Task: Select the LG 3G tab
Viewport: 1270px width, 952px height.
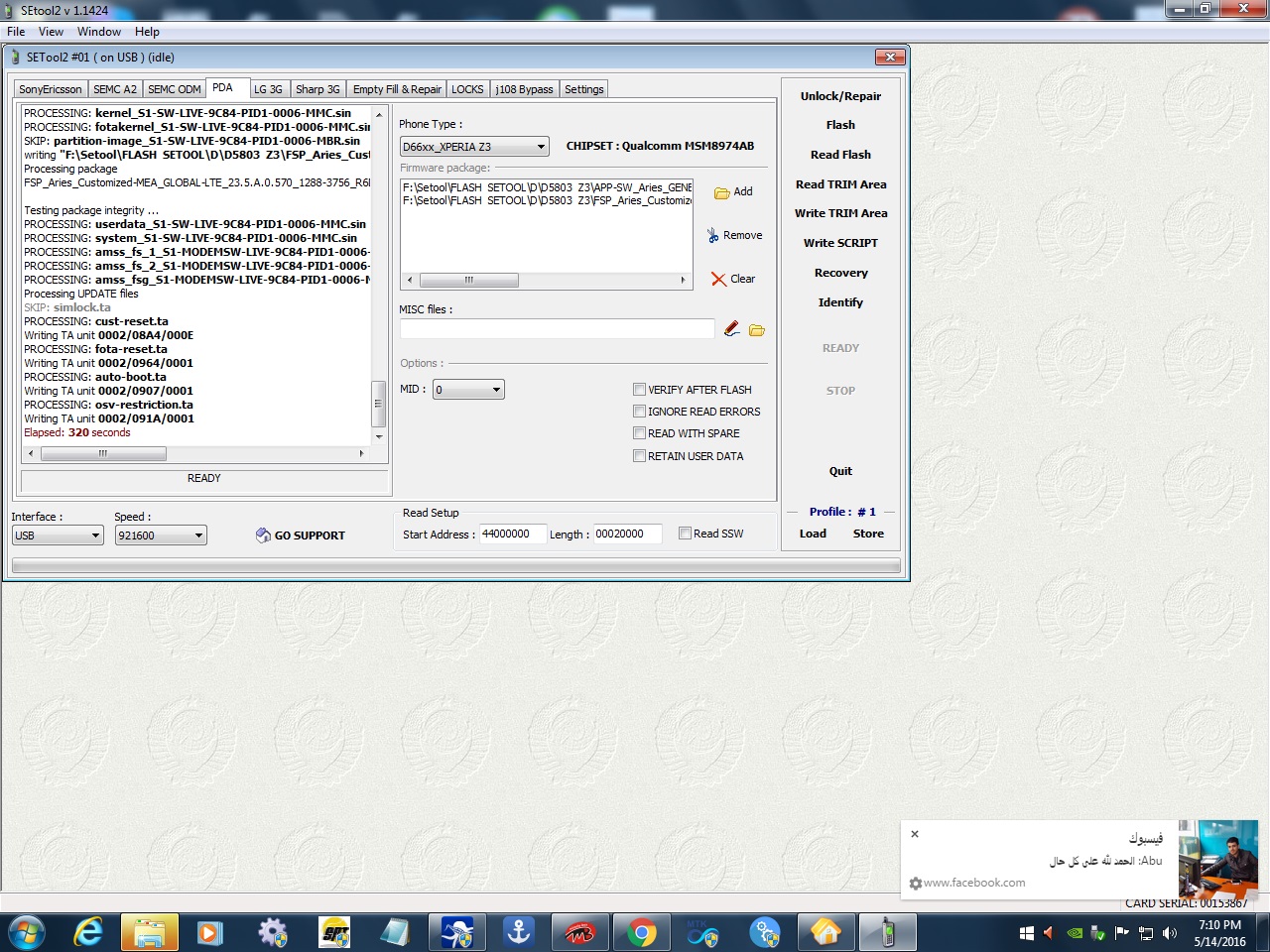Action: point(268,89)
